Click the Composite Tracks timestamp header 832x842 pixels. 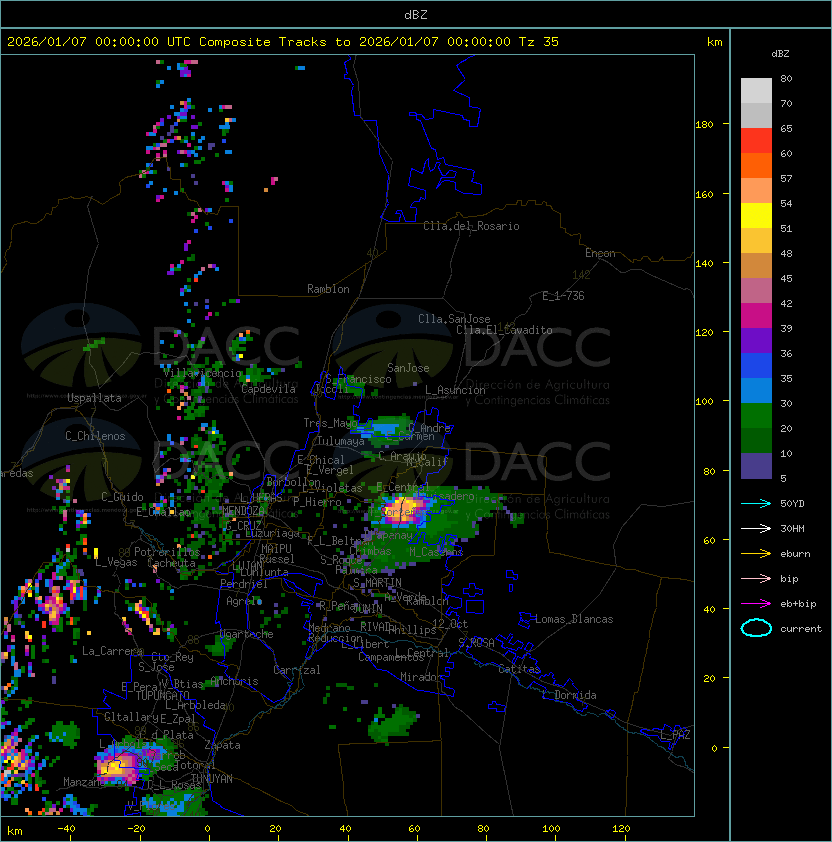tap(283, 42)
